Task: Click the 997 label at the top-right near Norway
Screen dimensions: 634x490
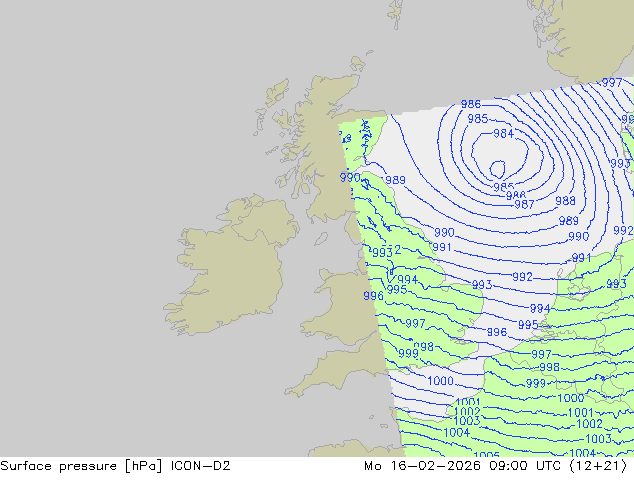Action: tap(612, 83)
